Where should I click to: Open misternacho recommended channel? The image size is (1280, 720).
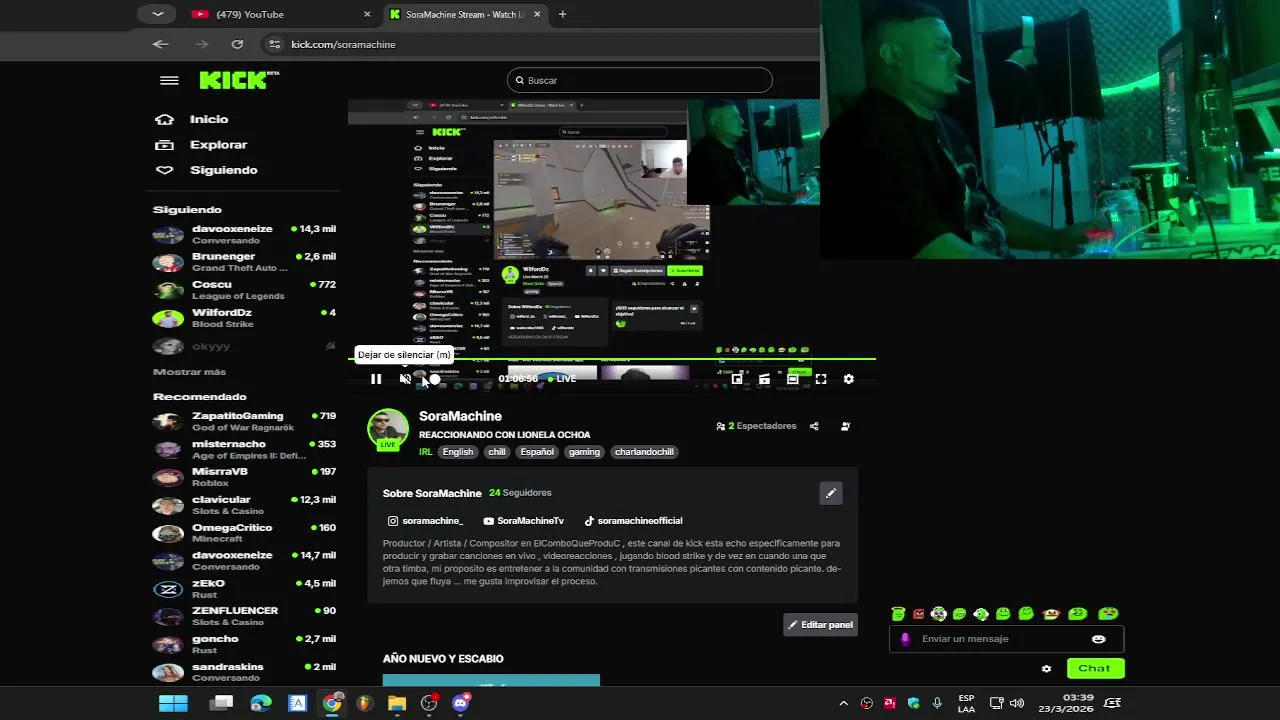[245, 449]
